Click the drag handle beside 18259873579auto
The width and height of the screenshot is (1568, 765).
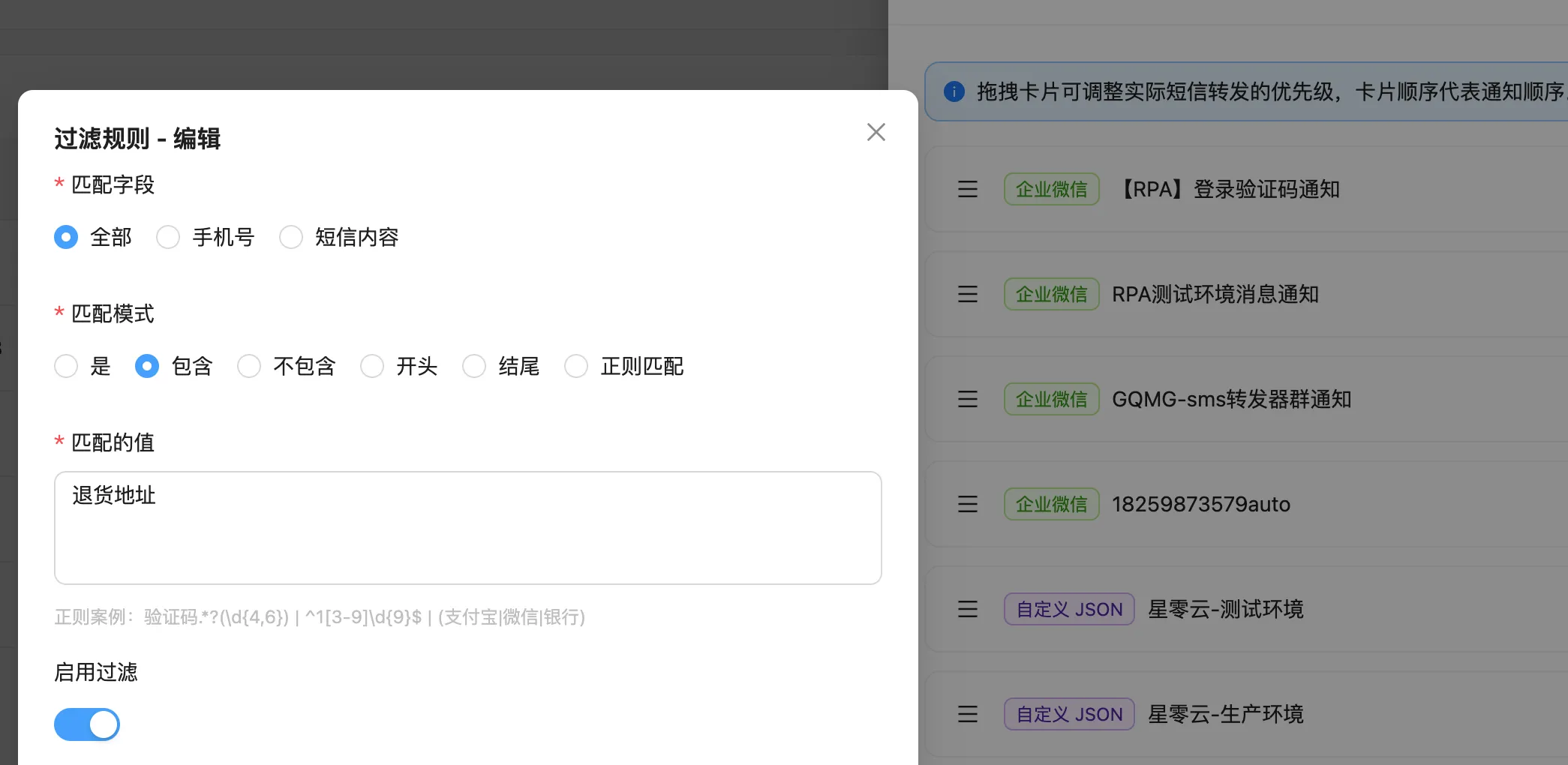[x=967, y=504]
